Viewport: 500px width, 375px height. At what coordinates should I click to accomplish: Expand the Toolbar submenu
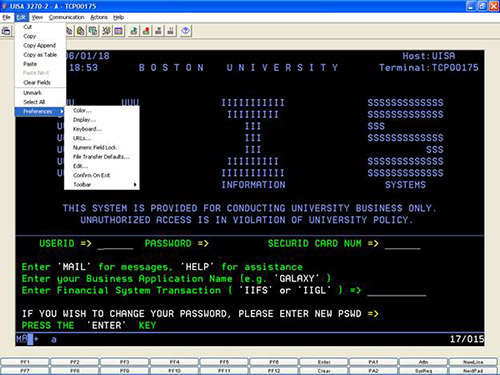click(x=102, y=185)
